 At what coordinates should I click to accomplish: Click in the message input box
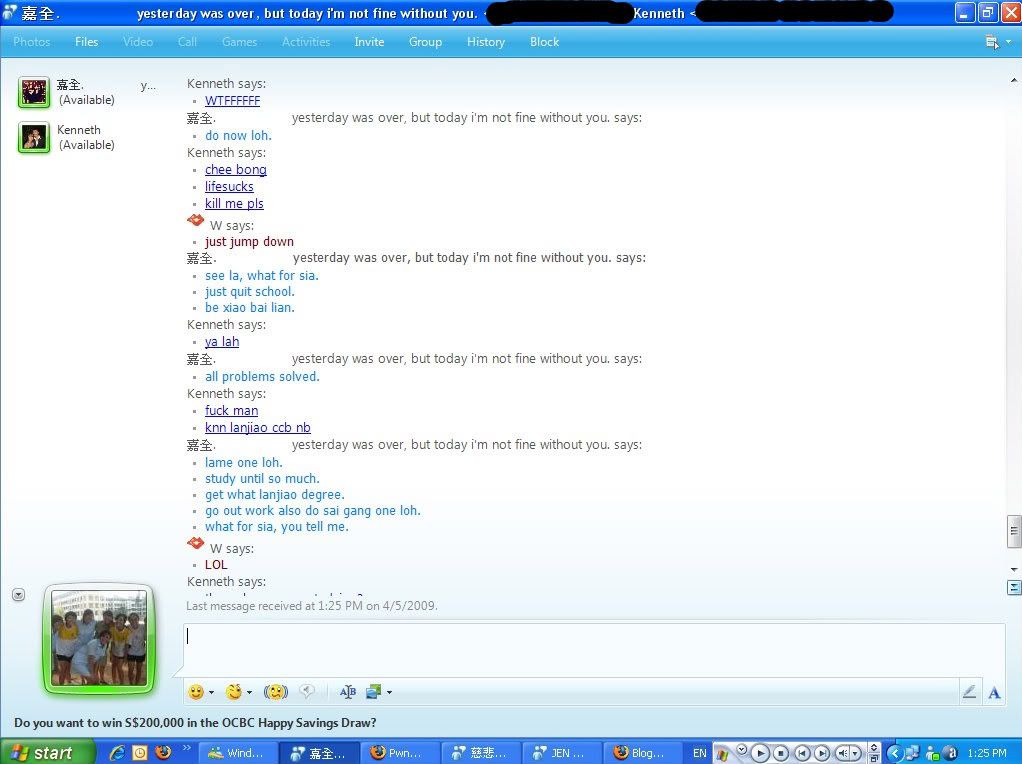click(594, 648)
